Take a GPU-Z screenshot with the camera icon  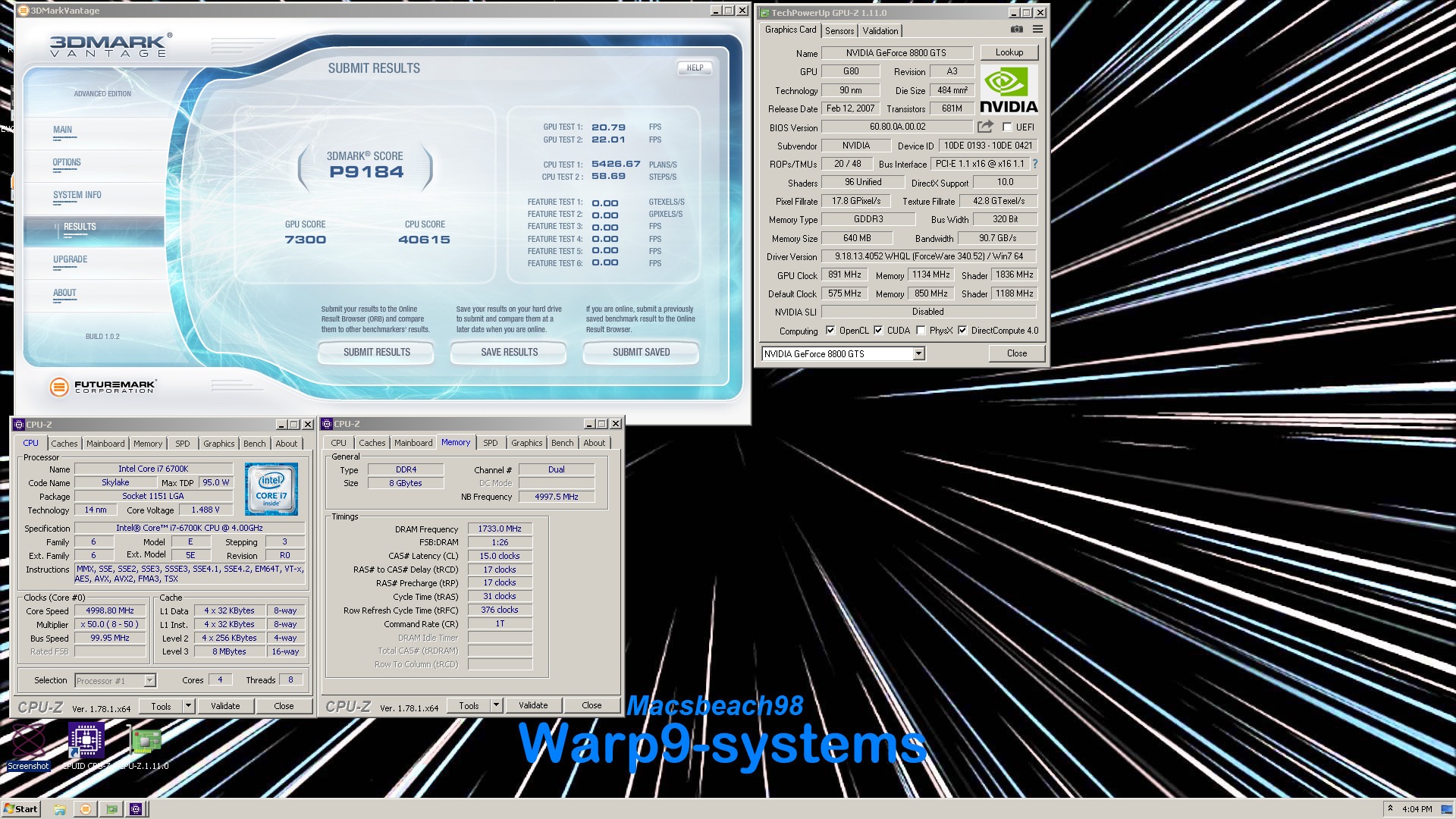click(1017, 30)
